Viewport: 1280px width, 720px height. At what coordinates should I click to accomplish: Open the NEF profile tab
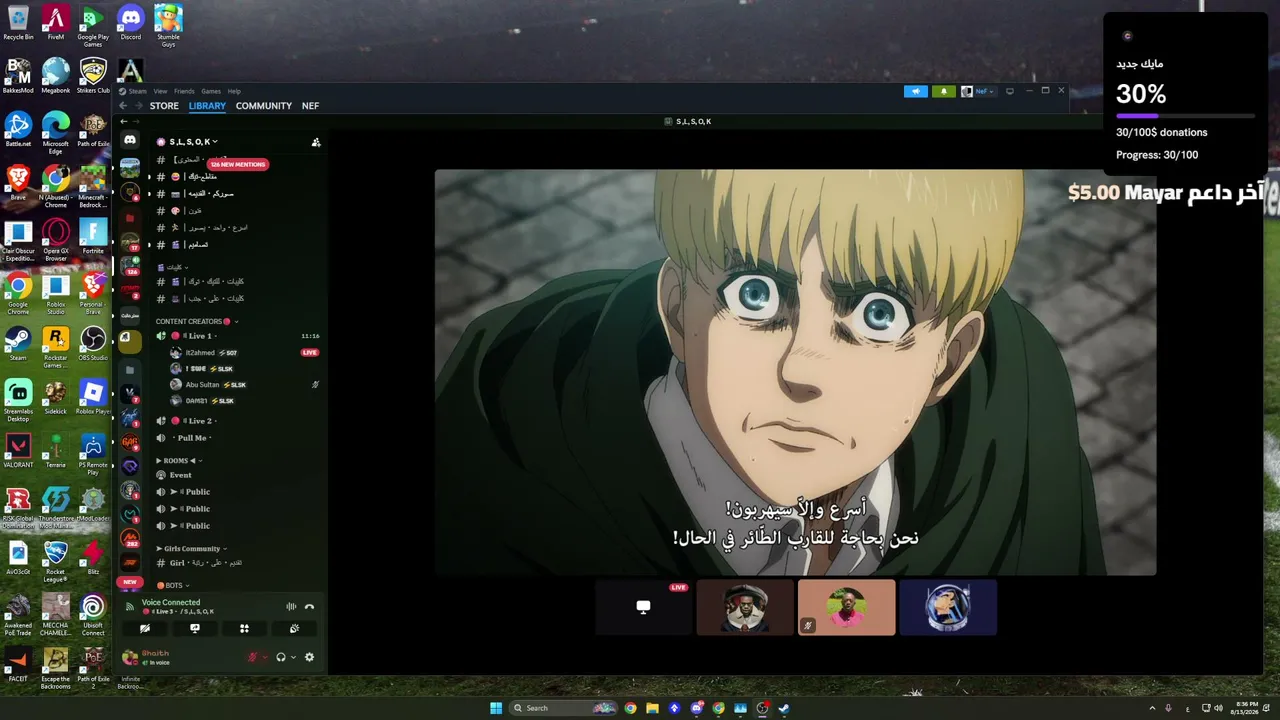click(311, 106)
